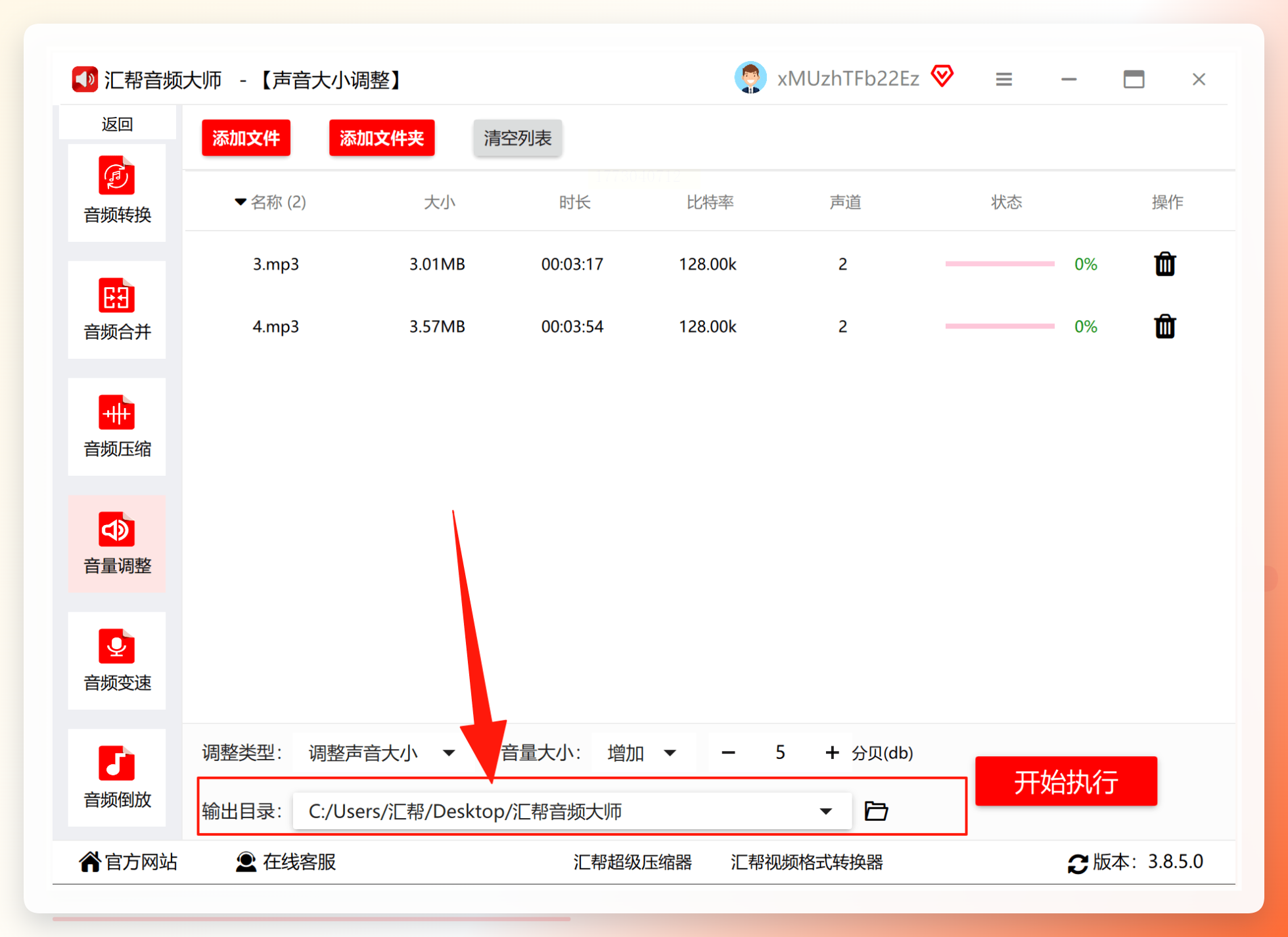Delete 3.mp3 with its trash icon
The width and height of the screenshot is (1288, 937).
[1164, 264]
